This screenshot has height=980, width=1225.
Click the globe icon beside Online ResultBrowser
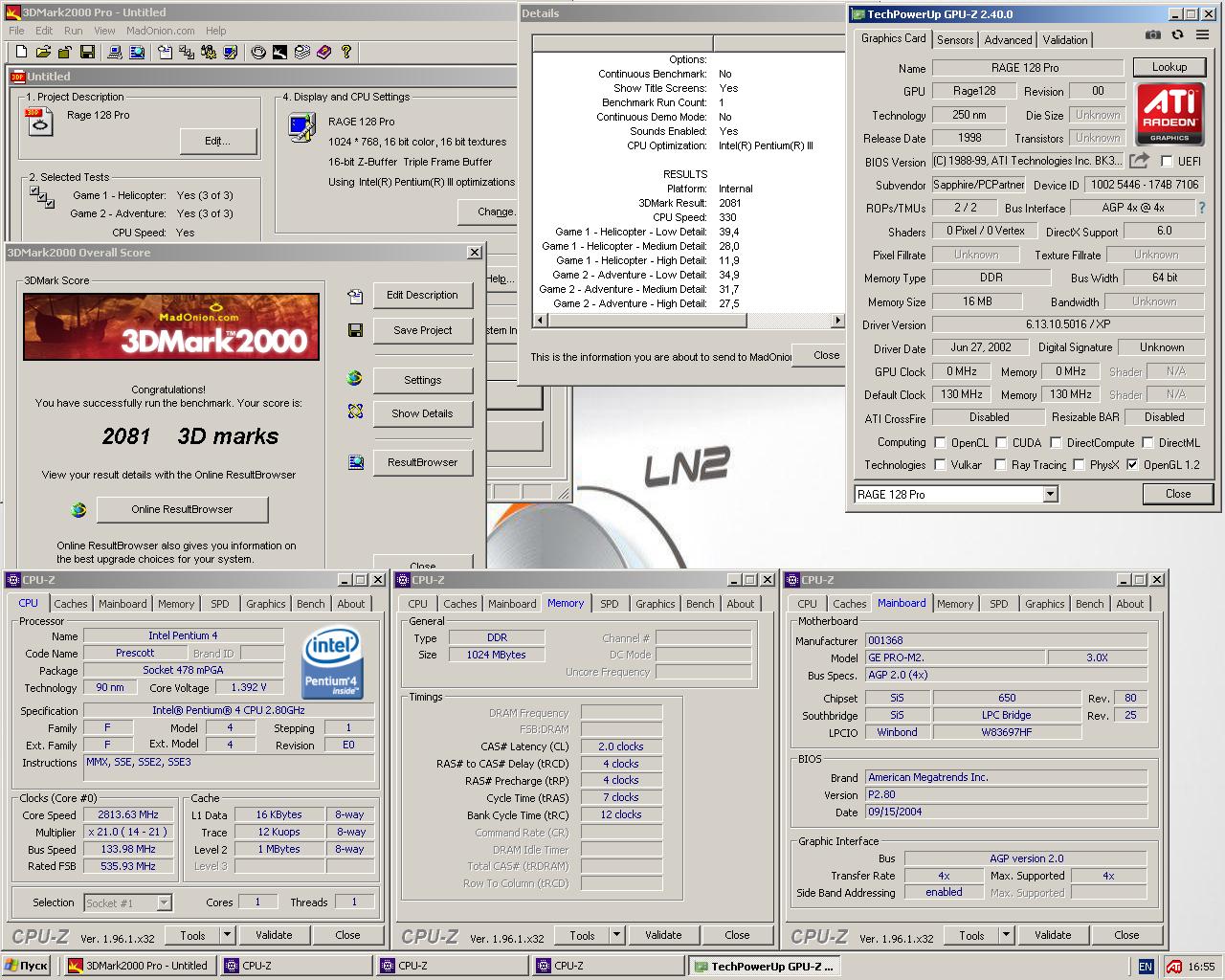tap(78, 509)
